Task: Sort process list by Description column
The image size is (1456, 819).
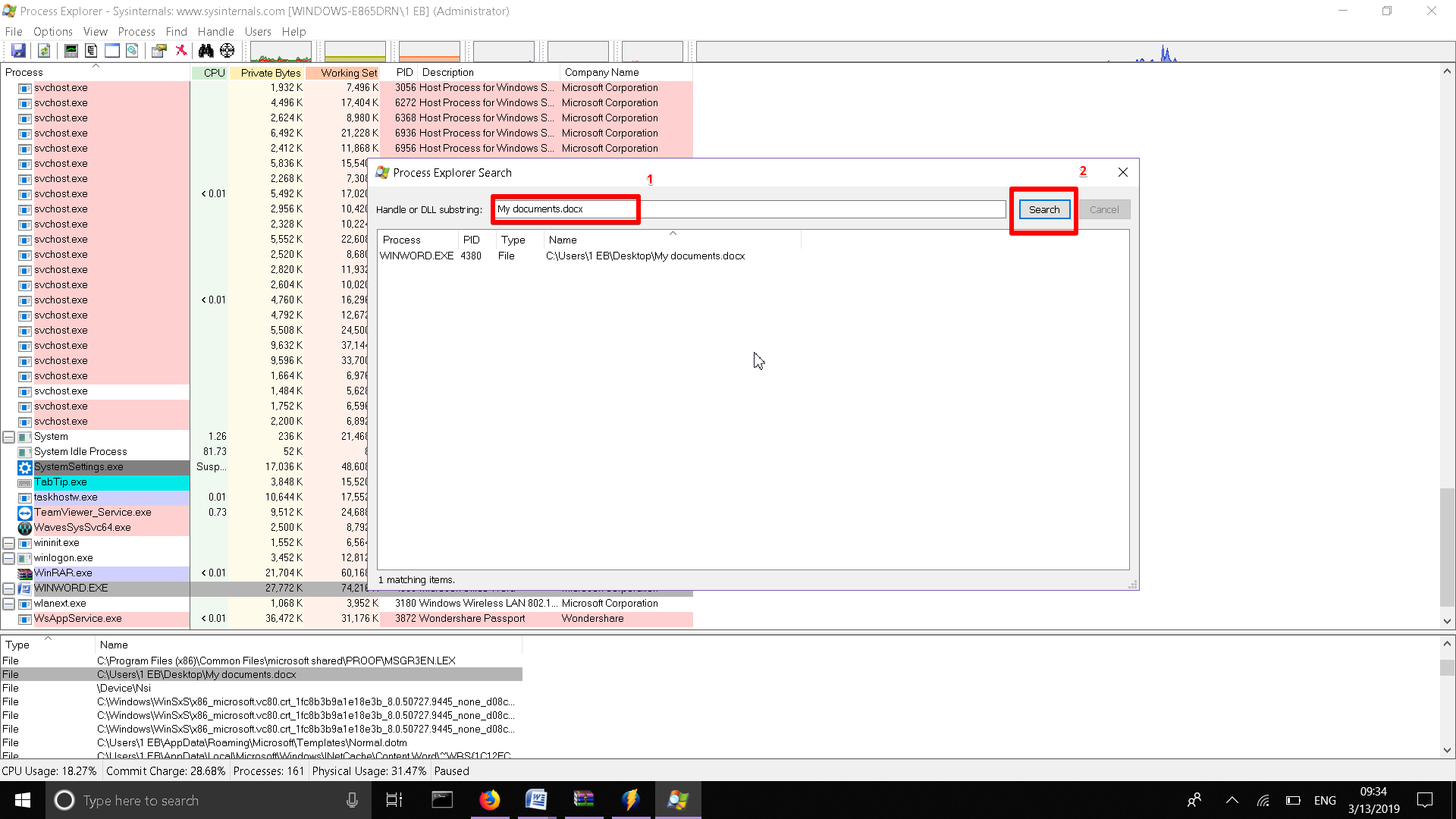Action: click(x=489, y=73)
